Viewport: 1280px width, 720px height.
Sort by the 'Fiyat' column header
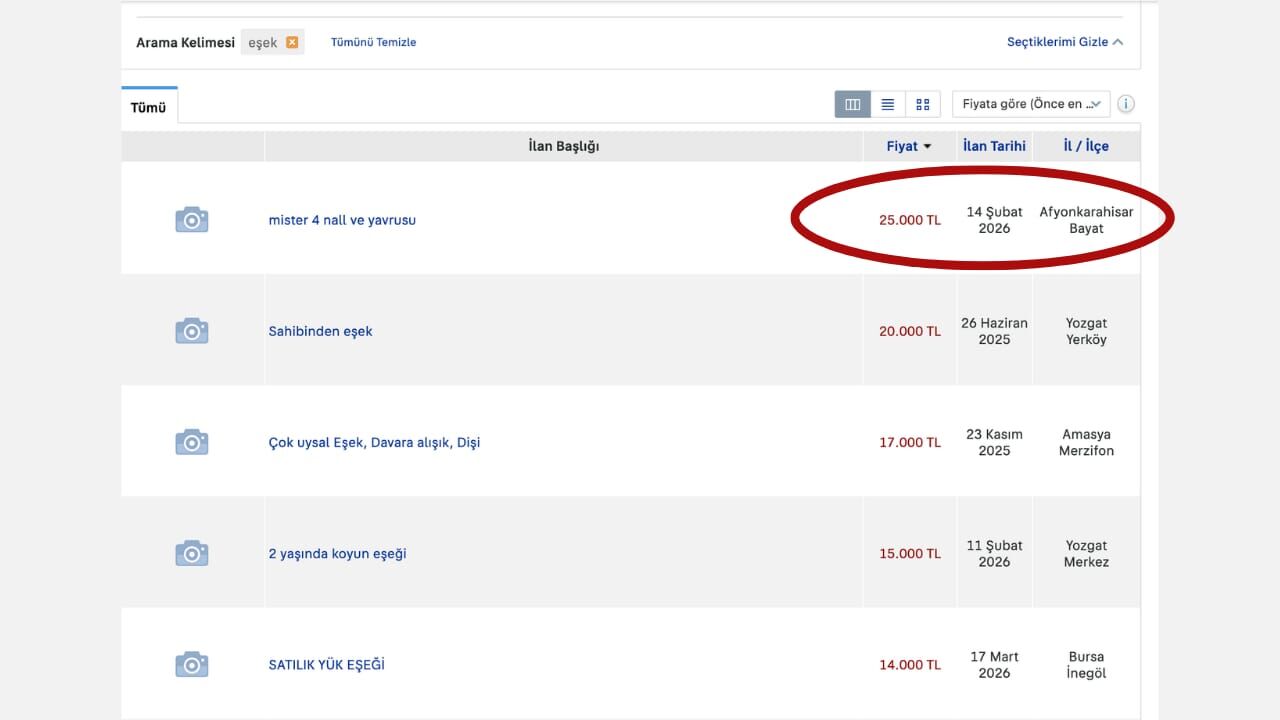coord(908,146)
